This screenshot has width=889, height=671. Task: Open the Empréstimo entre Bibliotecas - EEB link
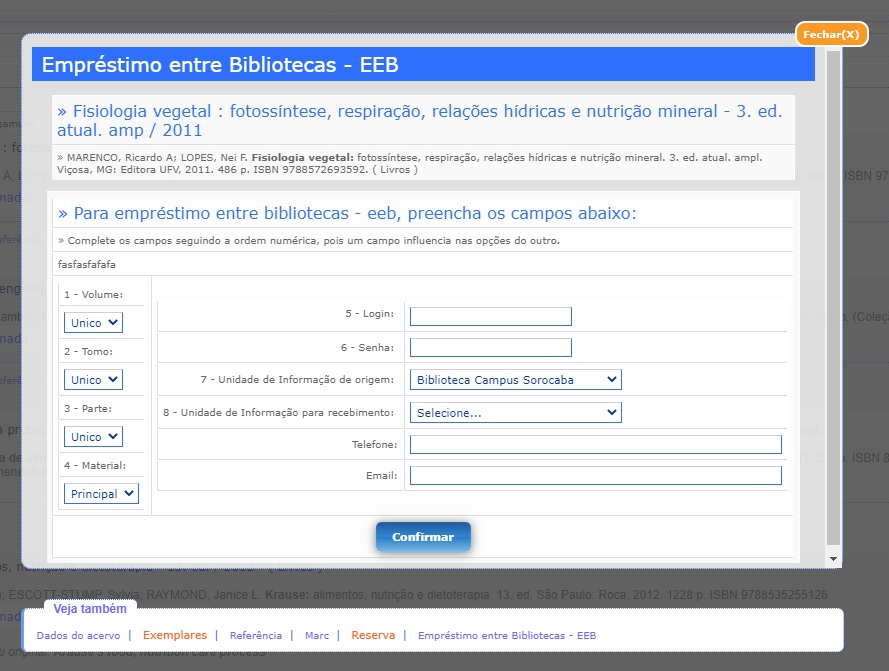(507, 635)
